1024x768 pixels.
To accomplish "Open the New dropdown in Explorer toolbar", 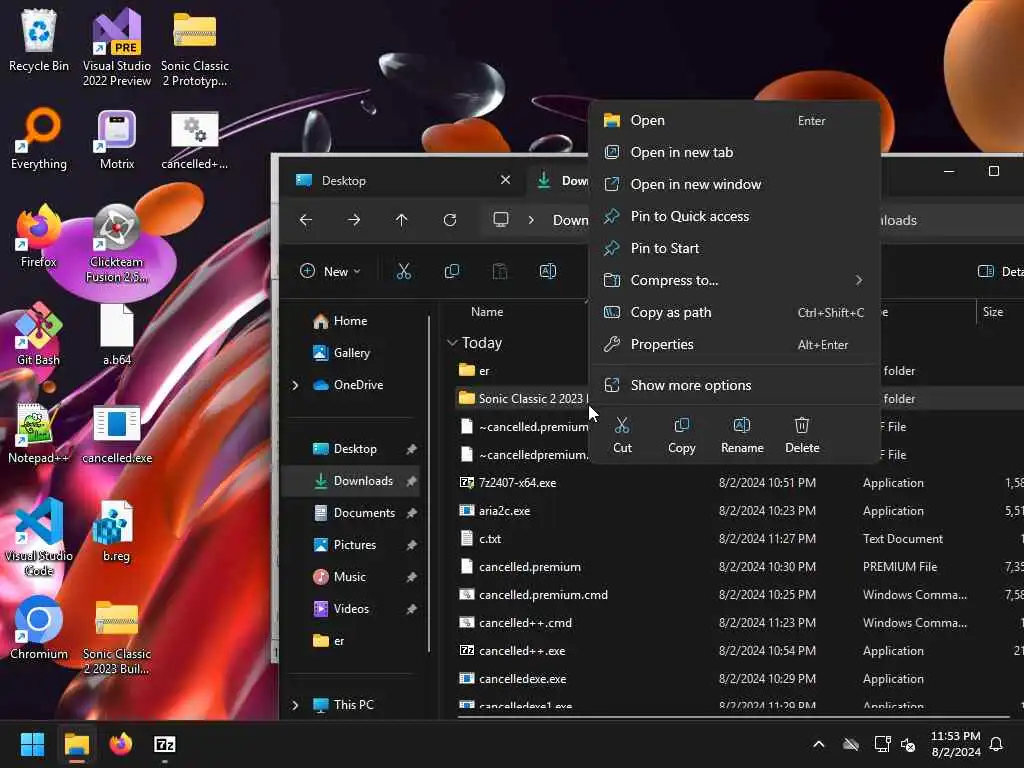I will point(330,272).
